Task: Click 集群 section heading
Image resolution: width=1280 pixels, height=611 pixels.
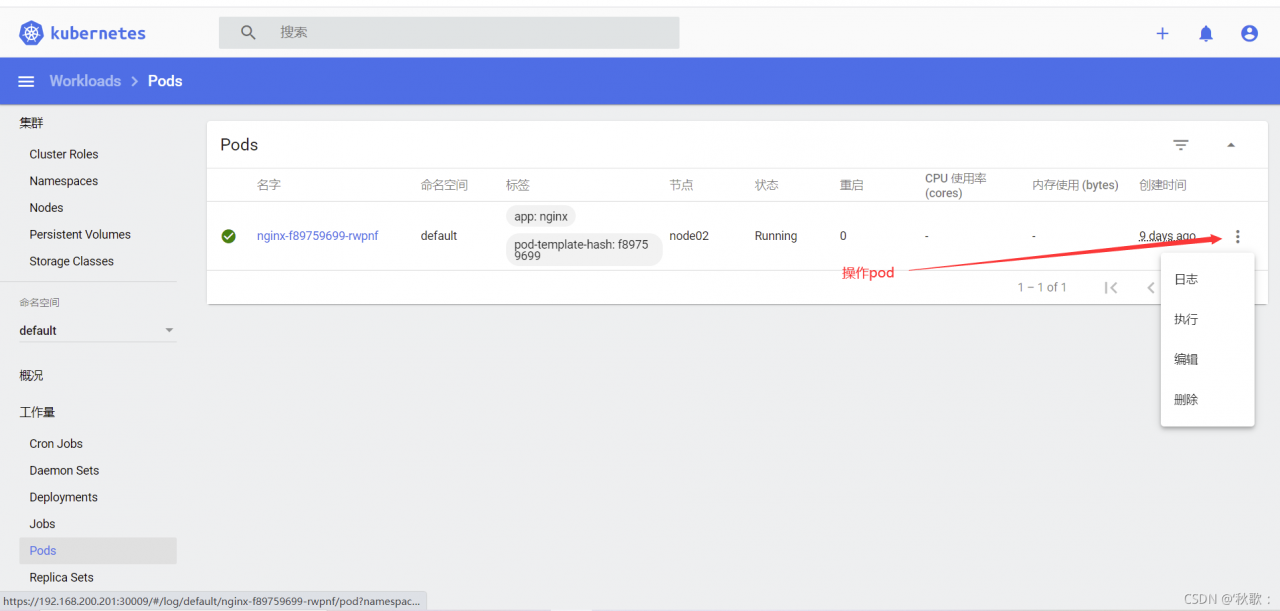Action: click(31, 123)
